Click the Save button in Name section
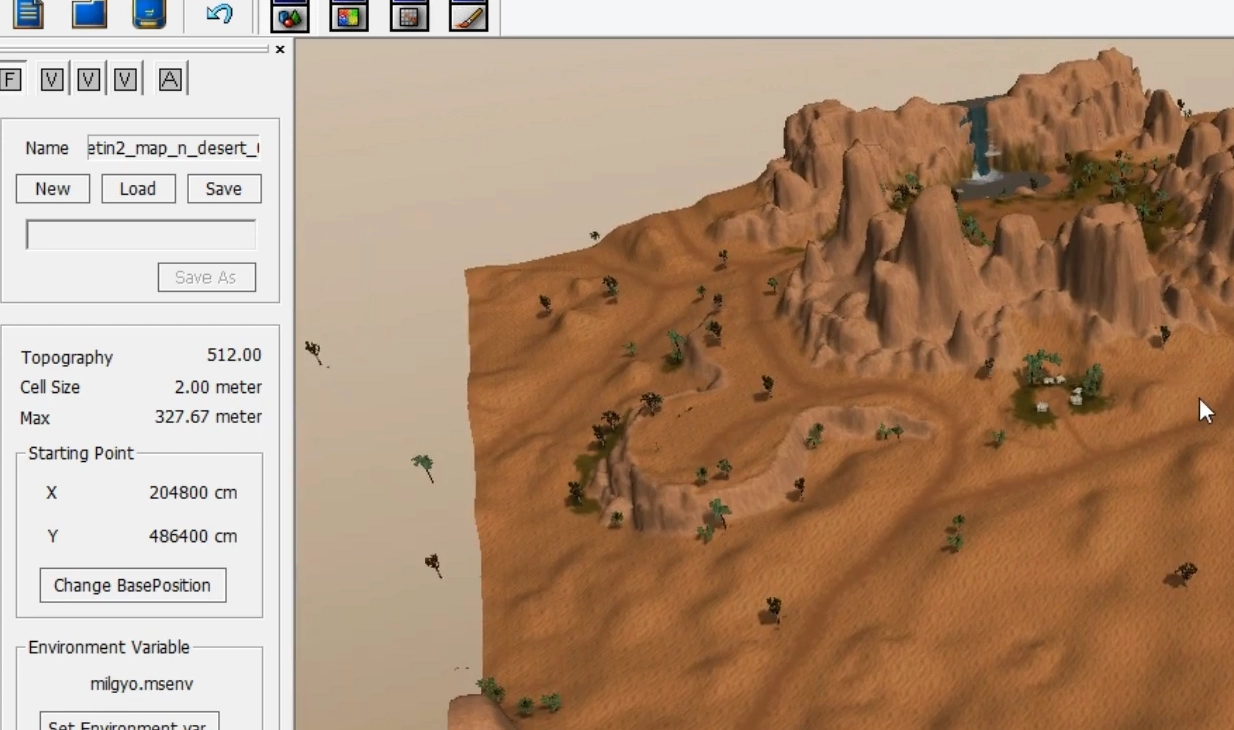The height and width of the screenshot is (730, 1234). point(224,189)
